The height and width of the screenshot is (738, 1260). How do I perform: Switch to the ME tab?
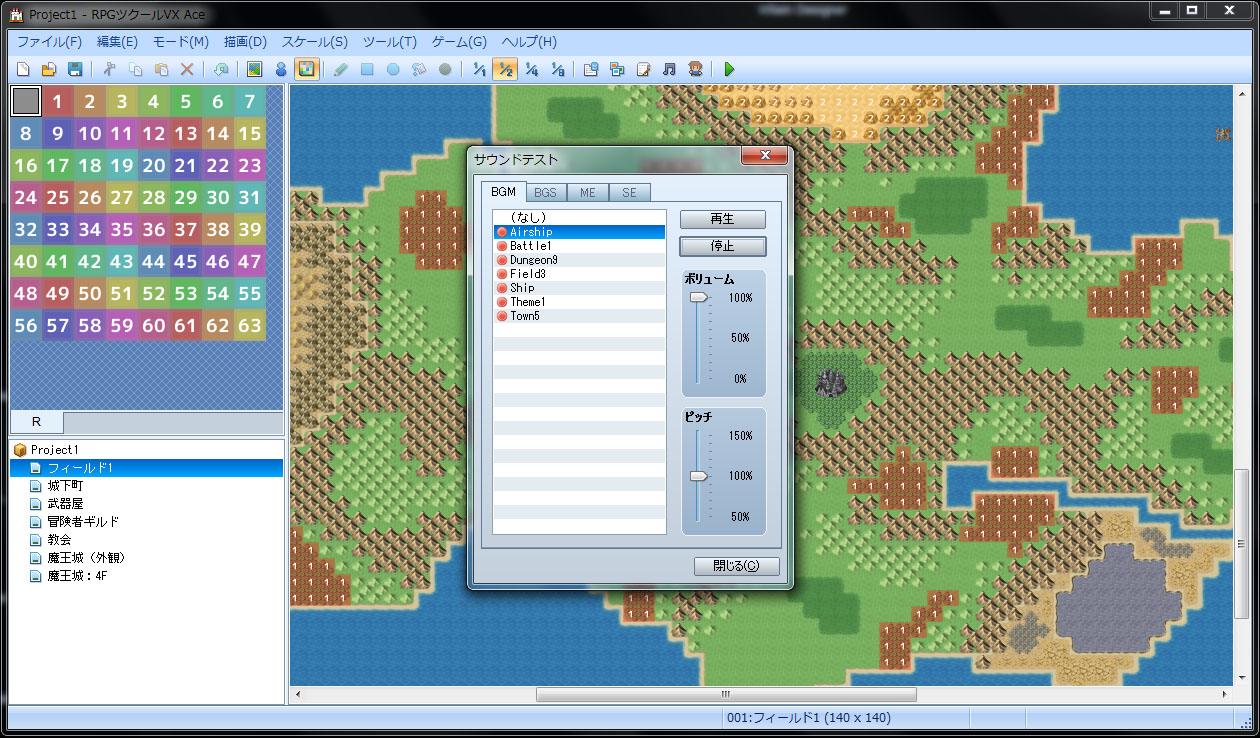(x=588, y=193)
